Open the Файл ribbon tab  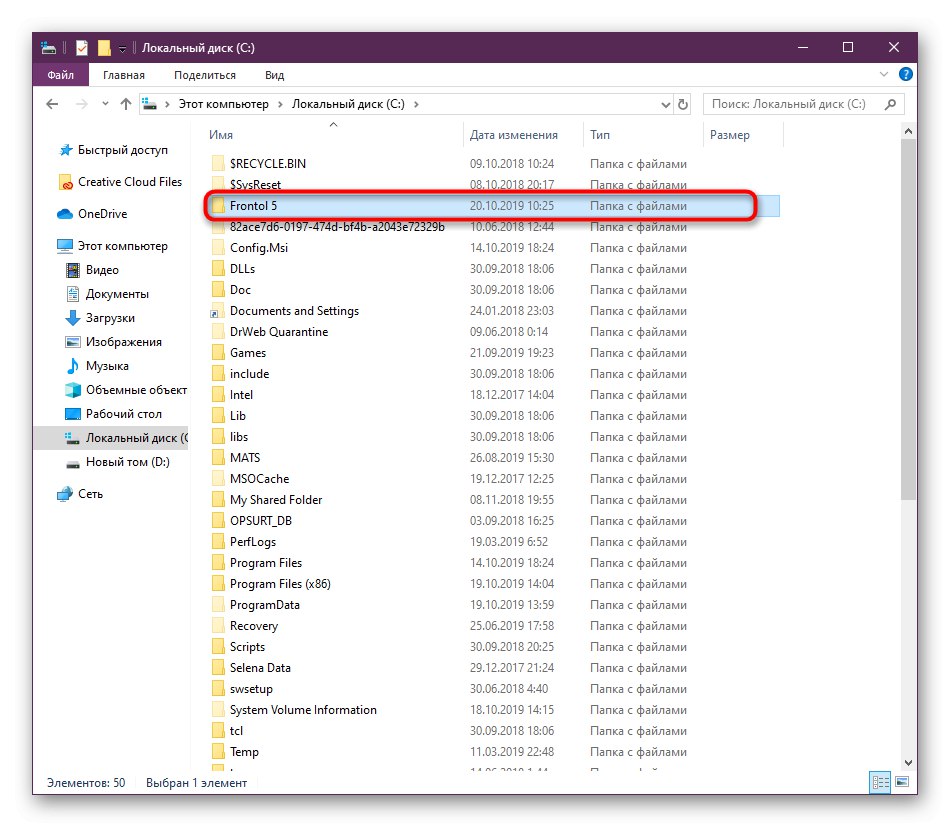click(x=61, y=75)
